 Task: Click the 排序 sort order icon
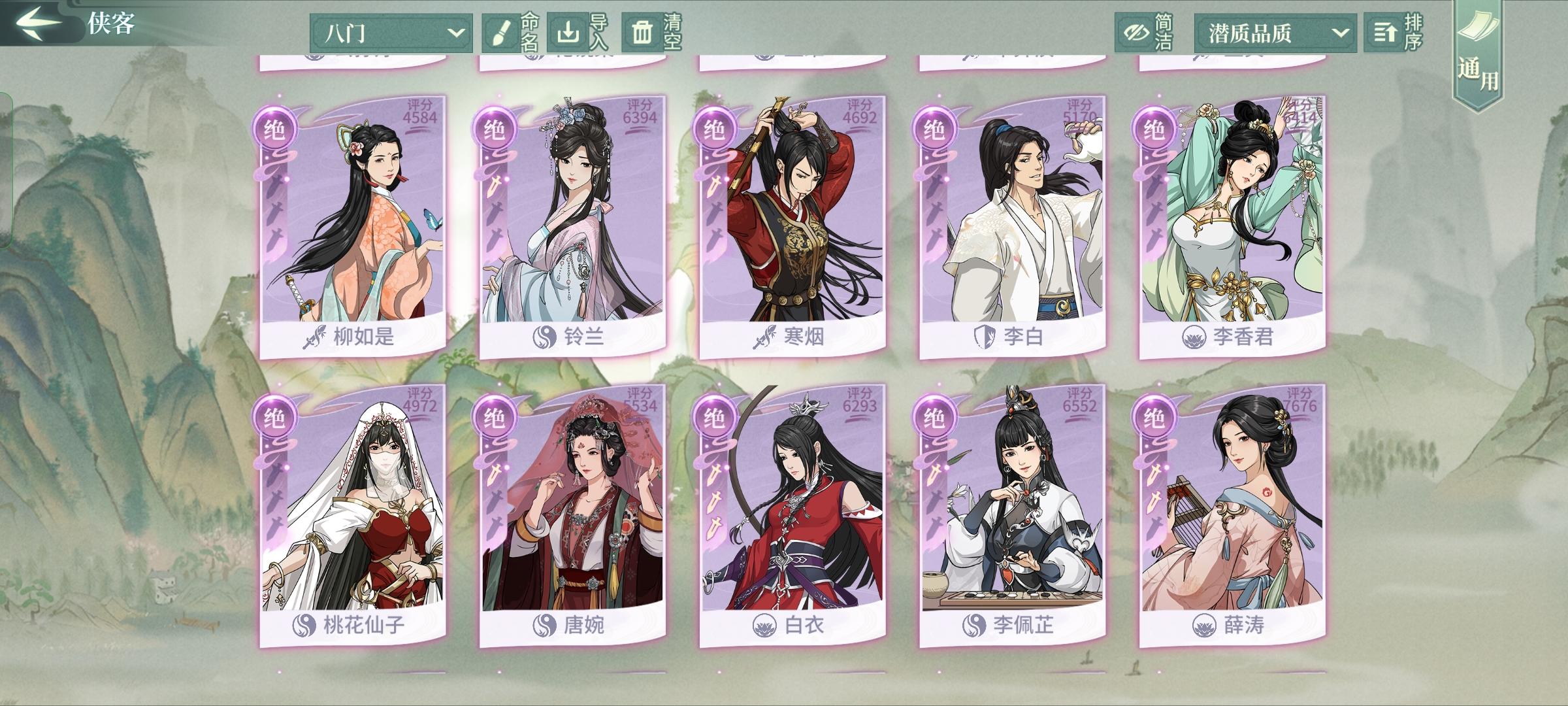[x=1384, y=33]
